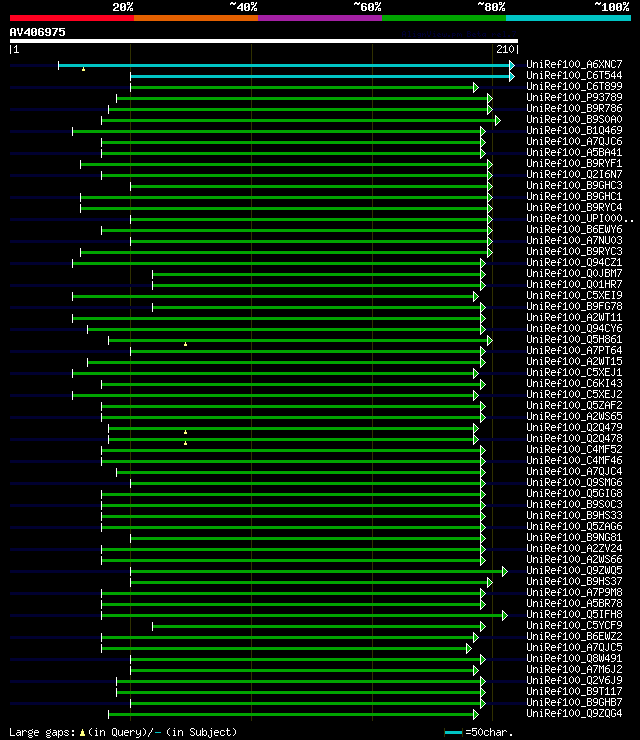
Task: Click the UniRef100_Q9ZWQ5 label
Action: click(574, 571)
